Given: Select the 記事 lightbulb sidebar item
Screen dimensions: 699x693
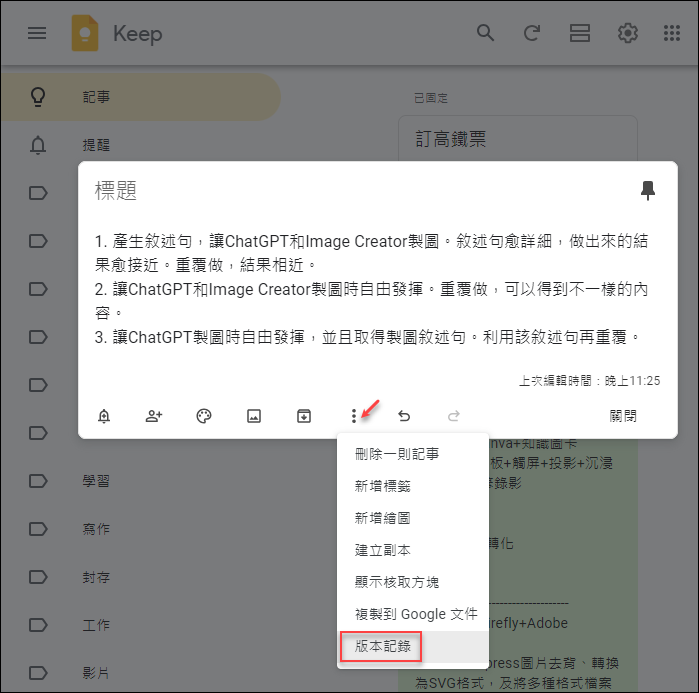Looking at the screenshot, I should (x=141, y=97).
